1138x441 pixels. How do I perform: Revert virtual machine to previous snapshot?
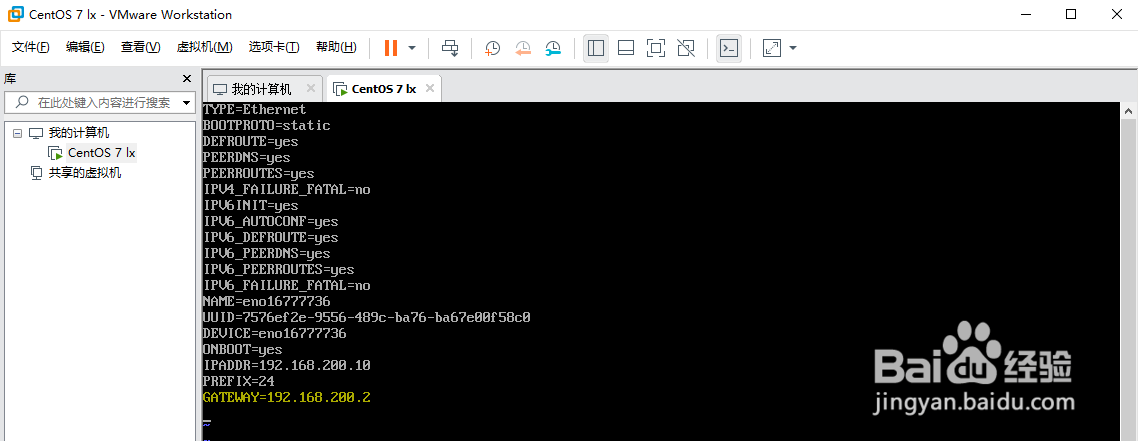tap(523, 48)
